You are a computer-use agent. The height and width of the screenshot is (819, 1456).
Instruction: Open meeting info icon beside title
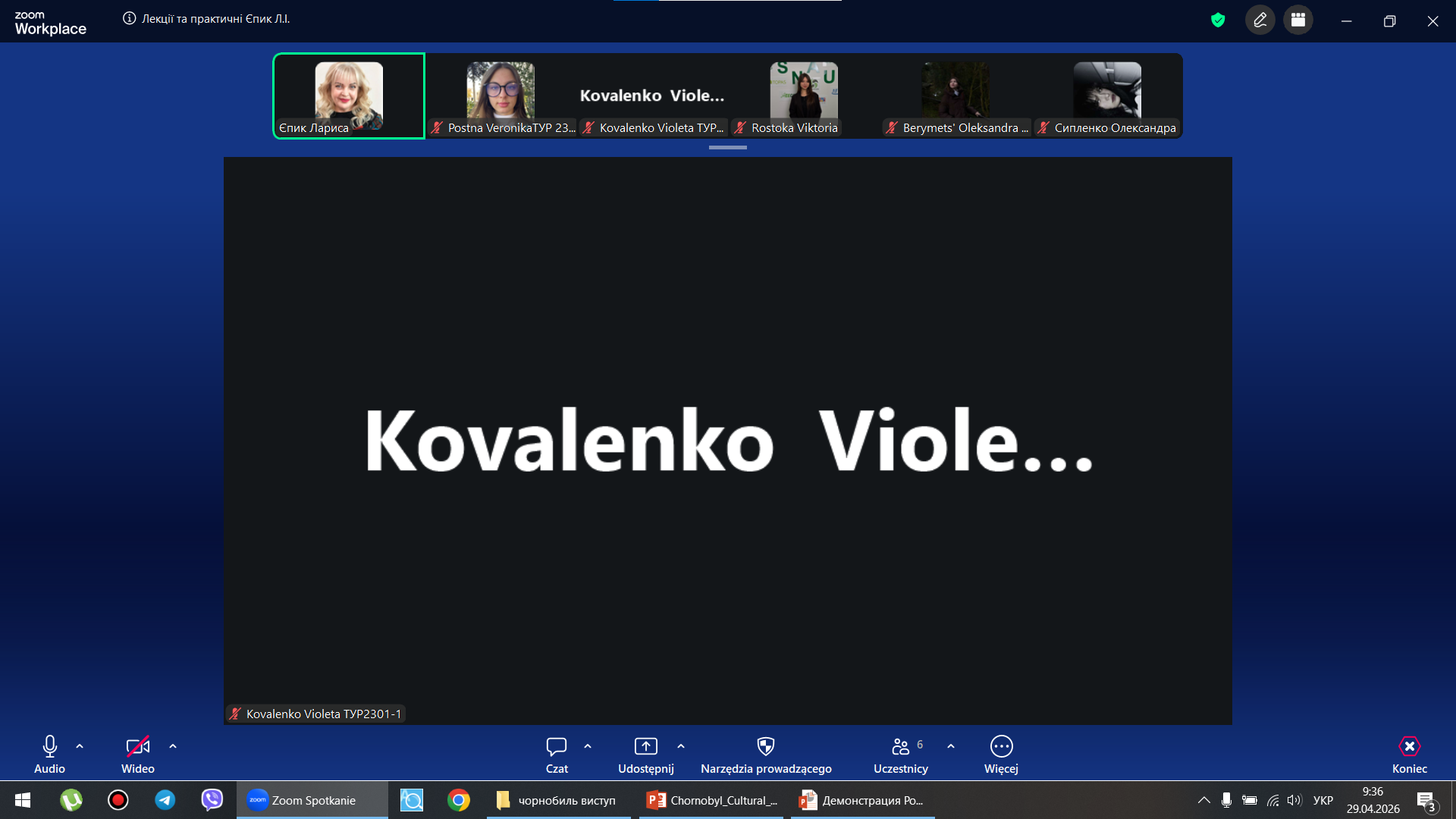[x=130, y=18]
